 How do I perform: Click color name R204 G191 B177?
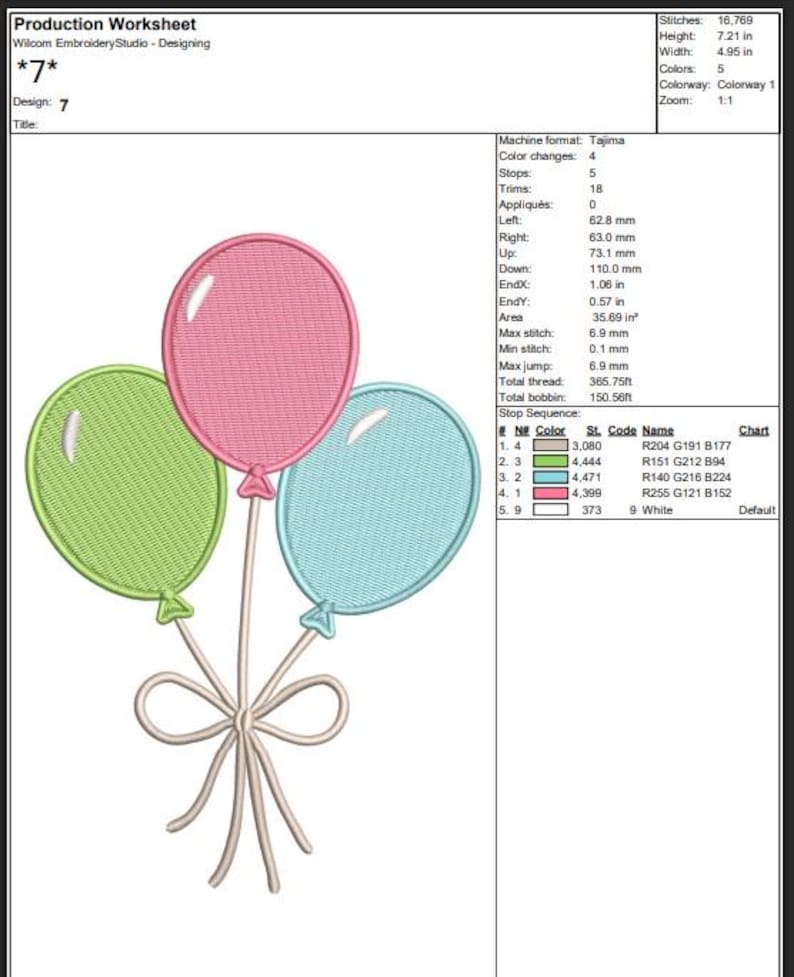[686, 446]
